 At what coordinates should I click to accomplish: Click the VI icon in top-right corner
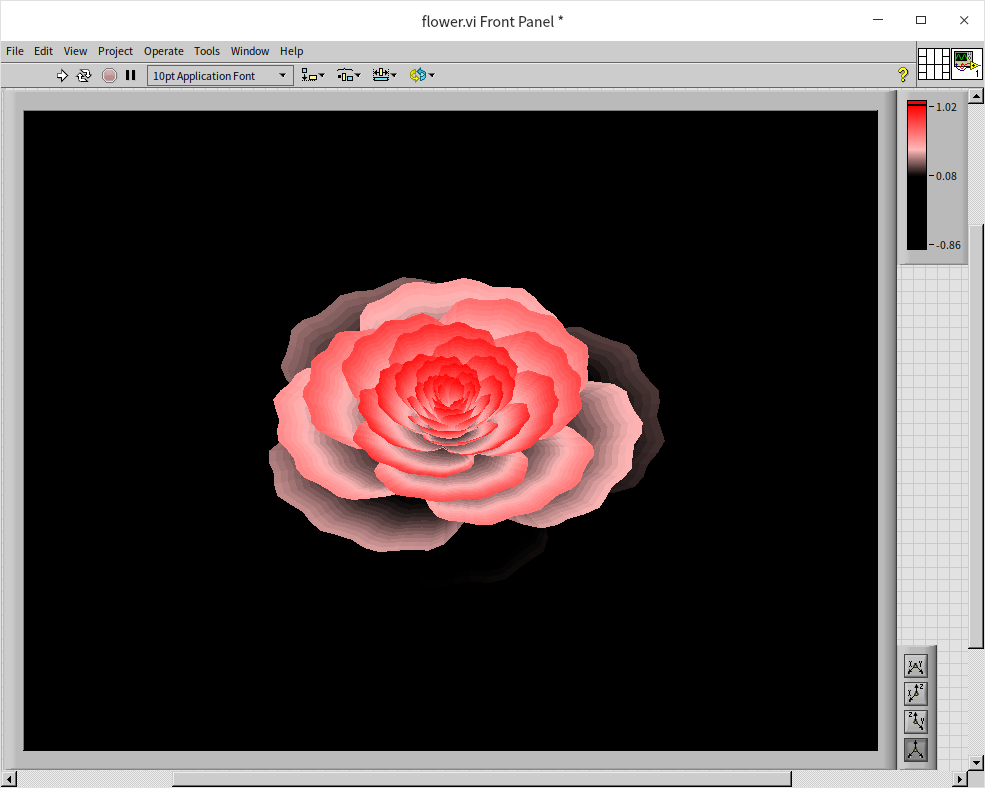pyautogui.click(x=966, y=64)
